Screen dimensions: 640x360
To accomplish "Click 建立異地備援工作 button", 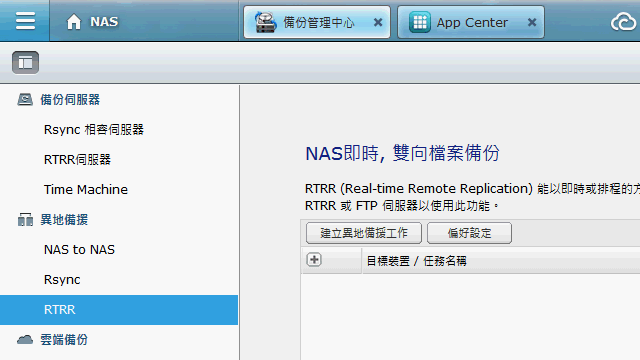I will 364,233.
